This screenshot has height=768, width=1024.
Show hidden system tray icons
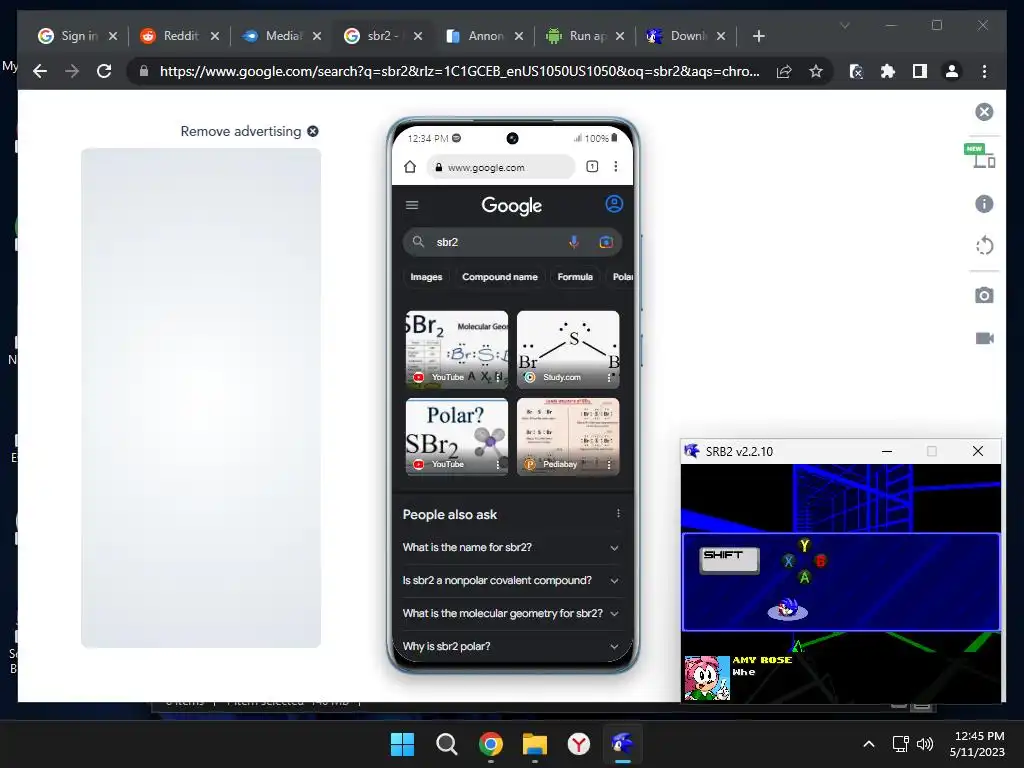point(869,744)
